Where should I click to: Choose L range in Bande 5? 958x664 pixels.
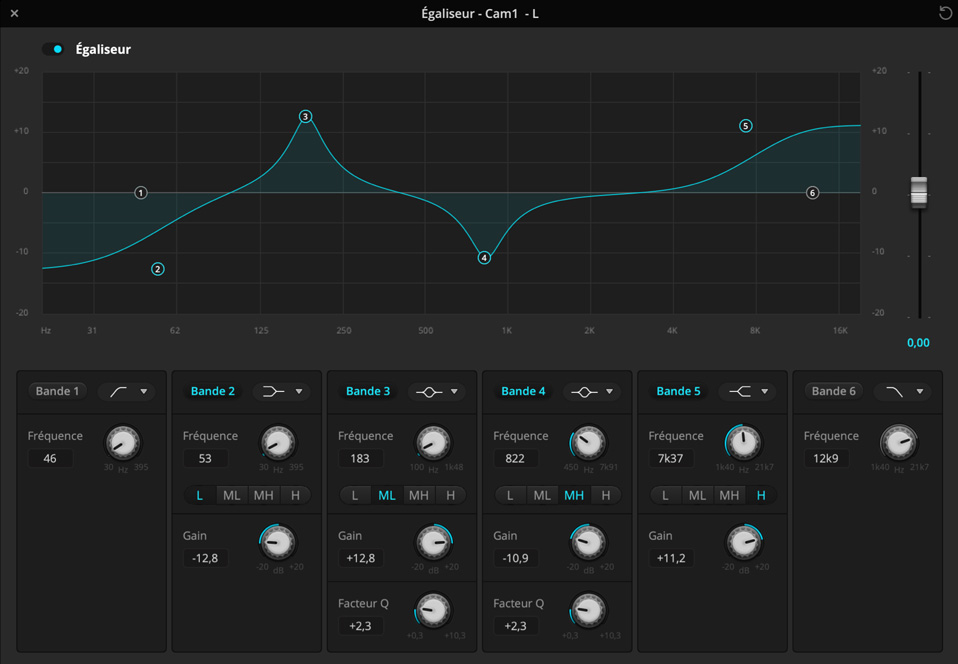pos(665,495)
